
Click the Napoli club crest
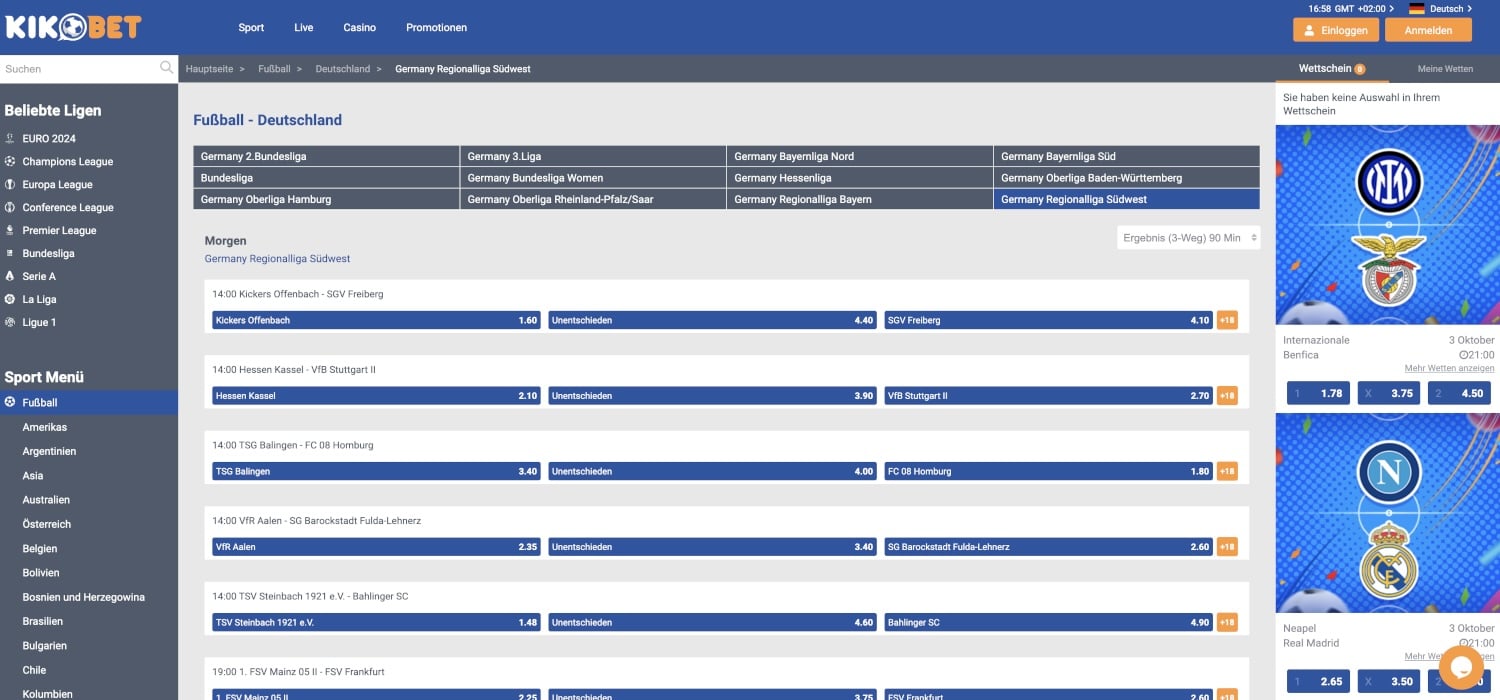pos(1388,472)
